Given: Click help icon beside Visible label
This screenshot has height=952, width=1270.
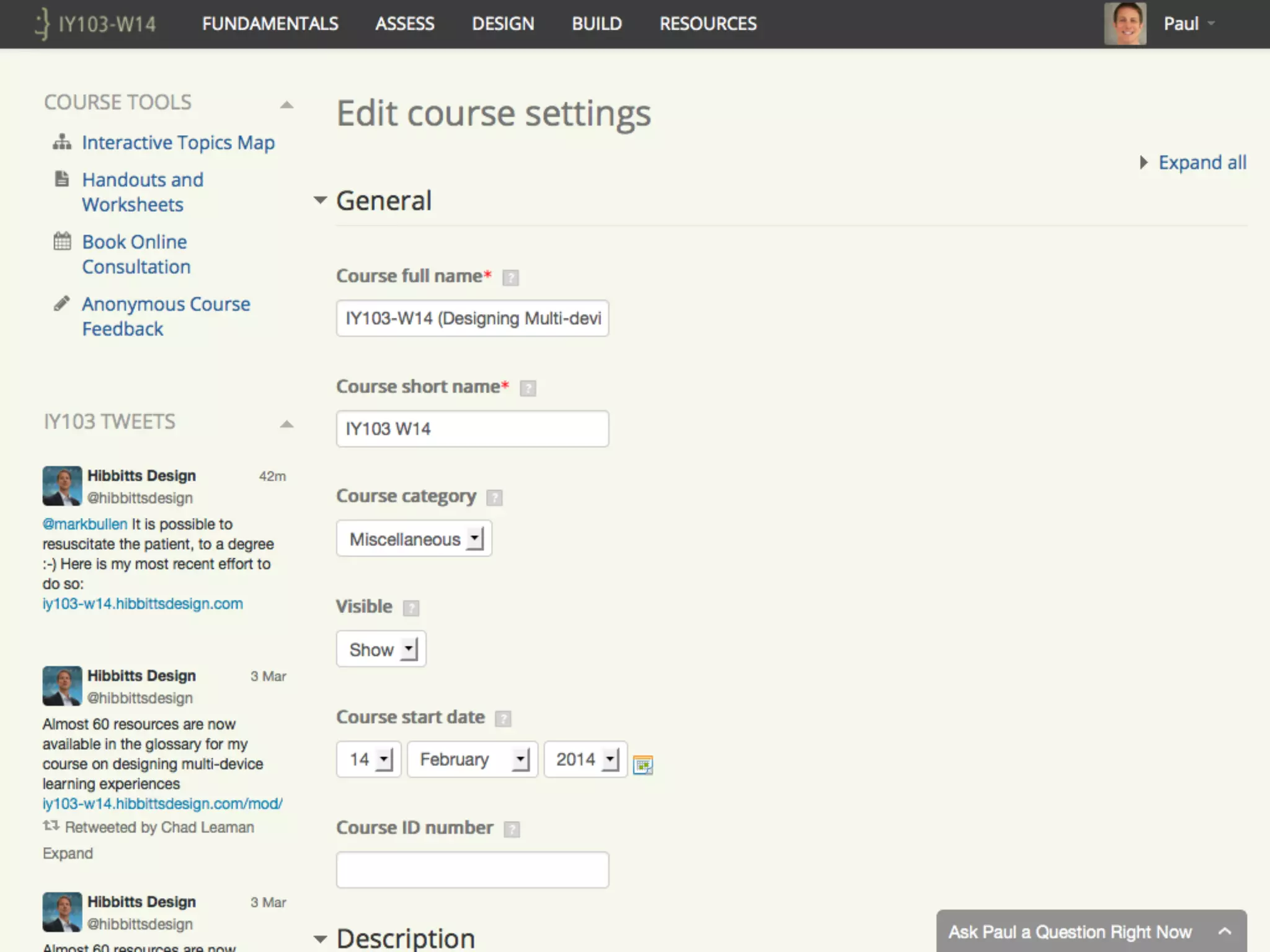Looking at the screenshot, I should 411,608.
